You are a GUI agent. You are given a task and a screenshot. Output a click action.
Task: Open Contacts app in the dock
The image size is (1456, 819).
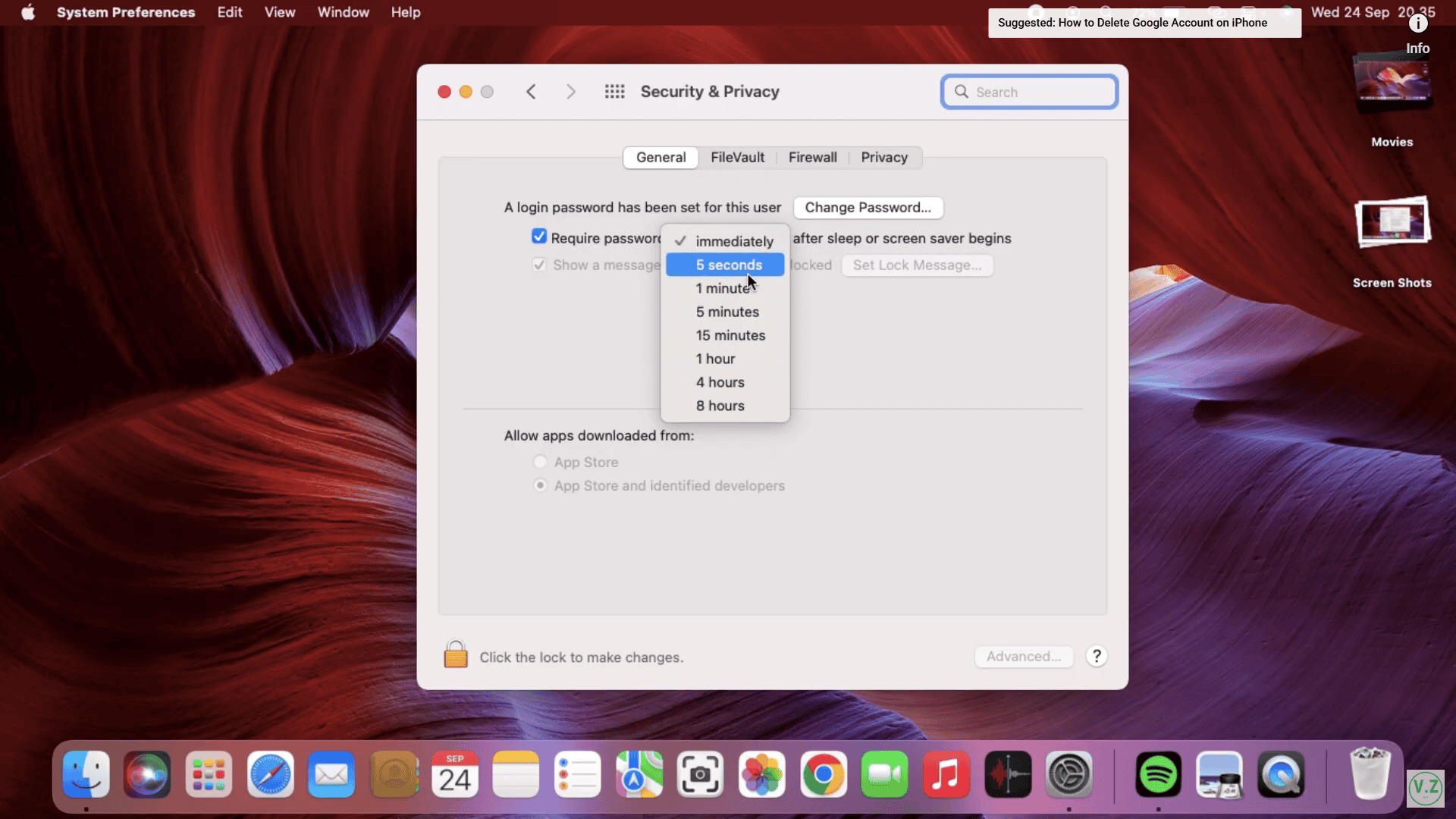pyautogui.click(x=394, y=774)
